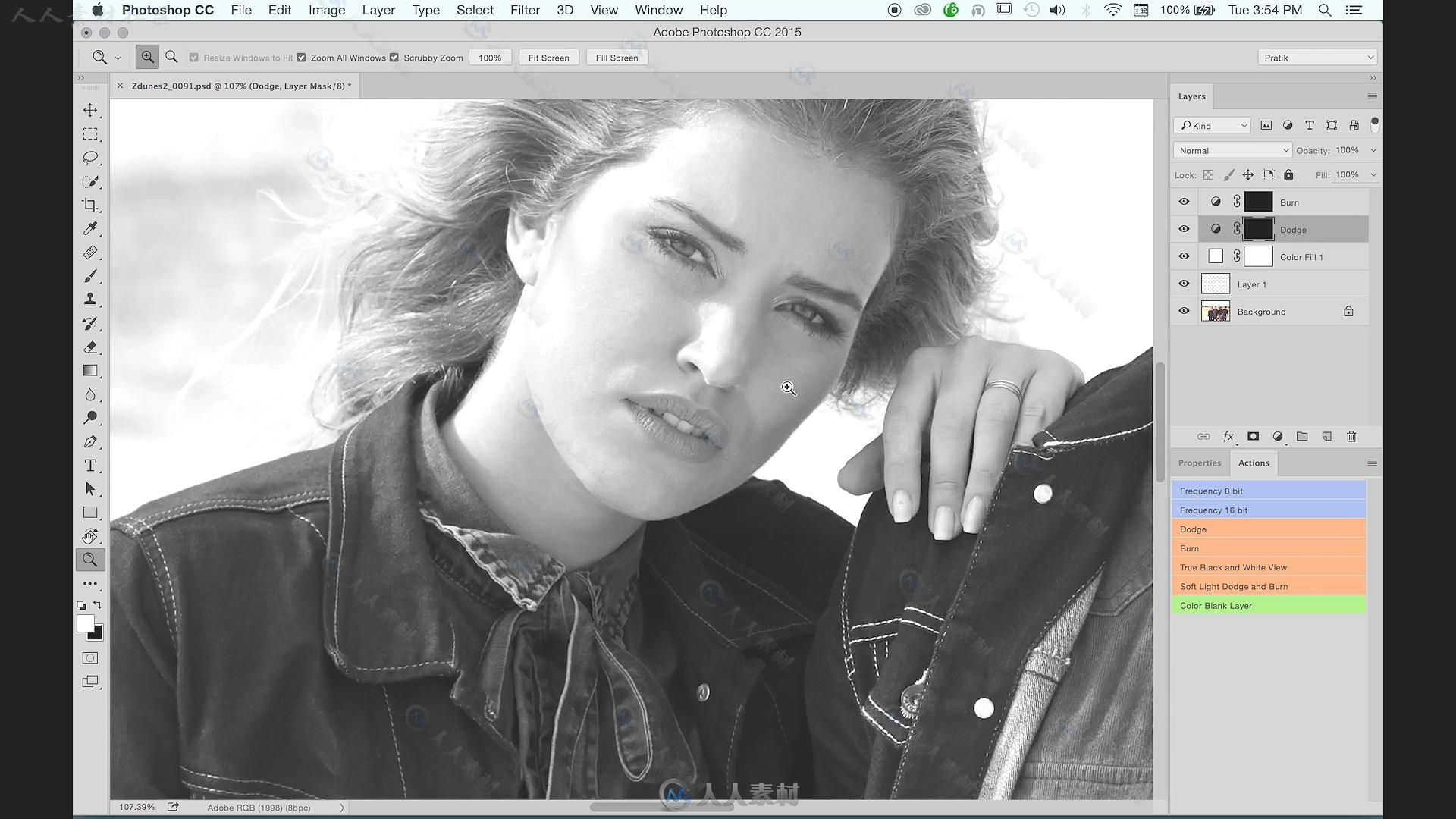Hide Layer 1 visibility
Viewport: 1456px width, 819px height.
click(1184, 284)
